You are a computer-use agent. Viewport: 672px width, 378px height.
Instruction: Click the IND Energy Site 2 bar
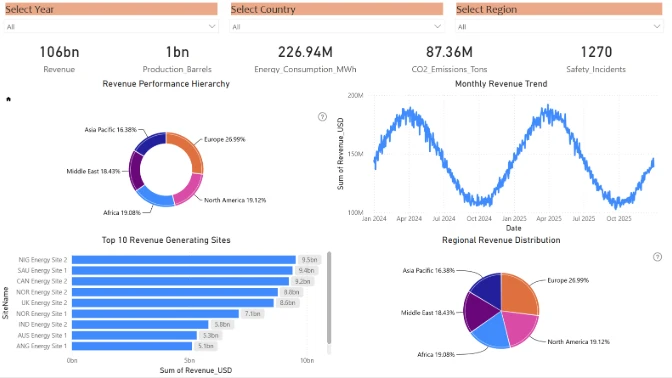(x=140, y=324)
